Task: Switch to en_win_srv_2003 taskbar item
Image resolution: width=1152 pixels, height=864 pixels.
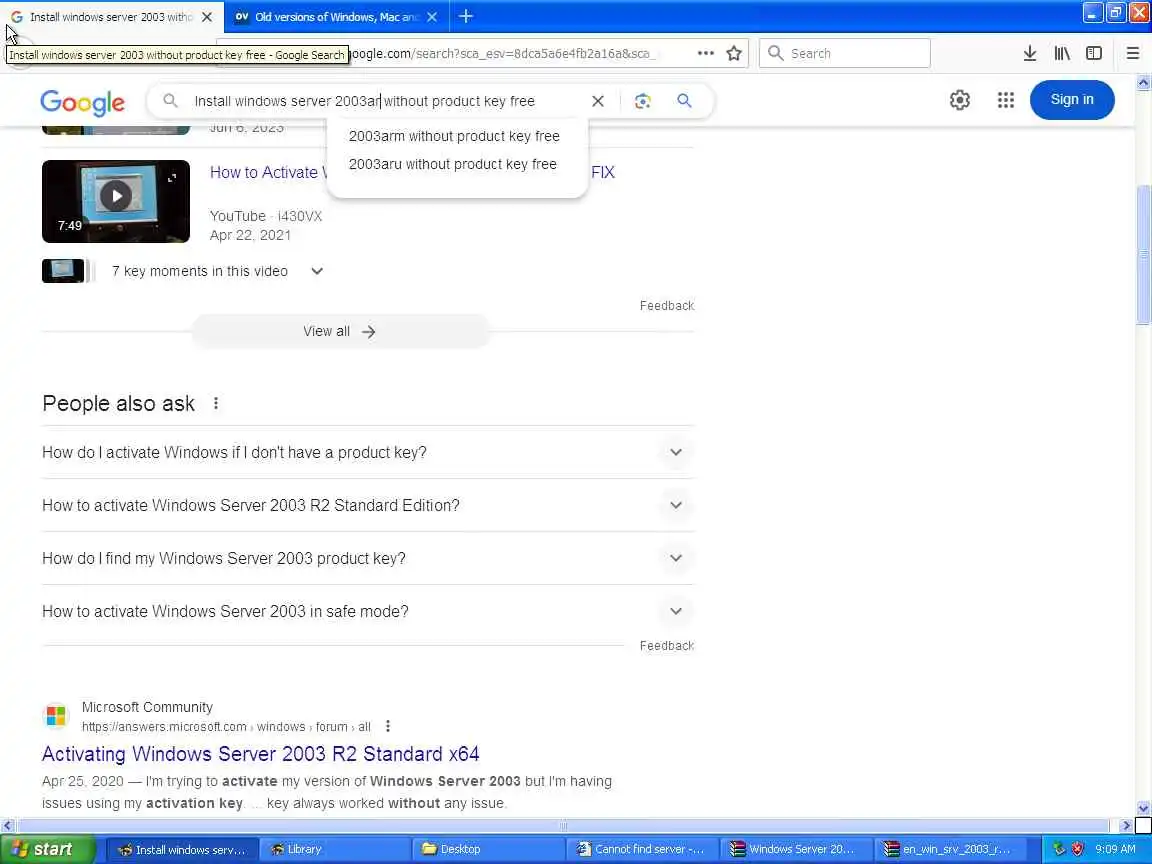Action: click(951, 849)
